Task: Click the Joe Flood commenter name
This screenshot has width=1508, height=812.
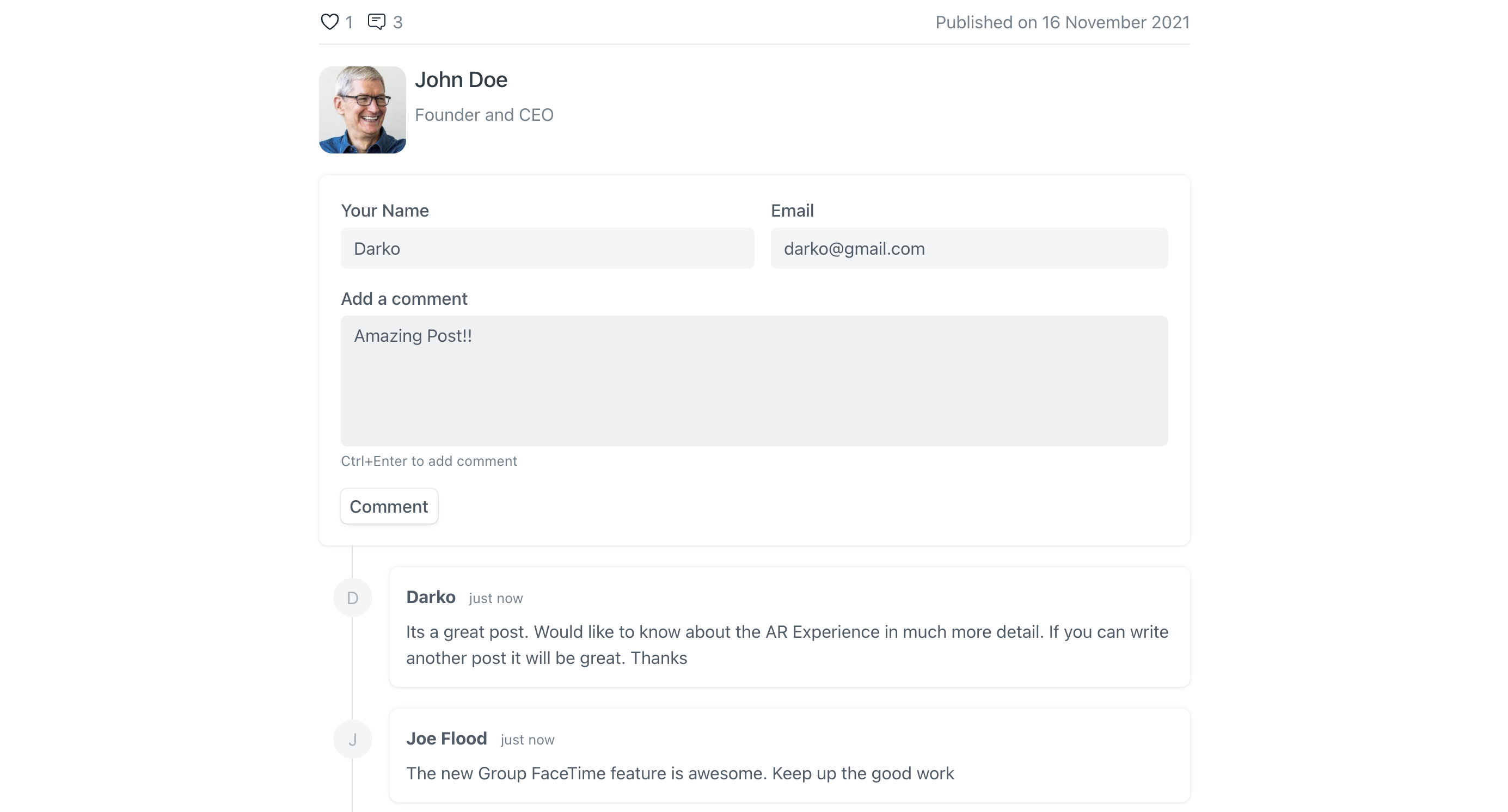Action: point(446,739)
